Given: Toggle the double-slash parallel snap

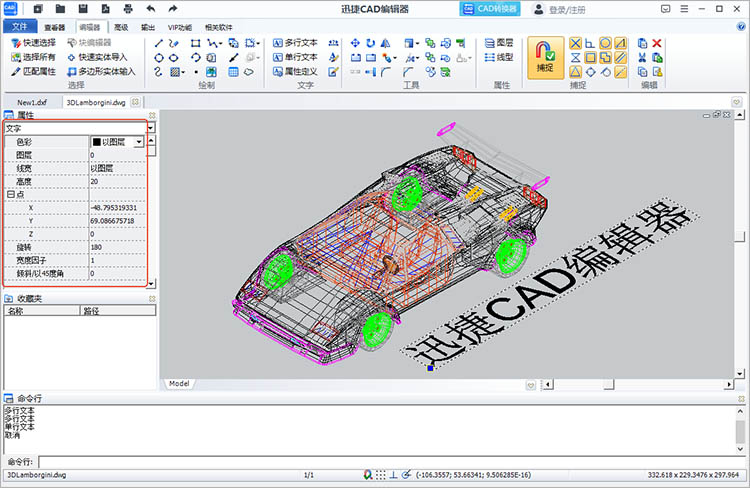Looking at the screenshot, I should tap(621, 58).
